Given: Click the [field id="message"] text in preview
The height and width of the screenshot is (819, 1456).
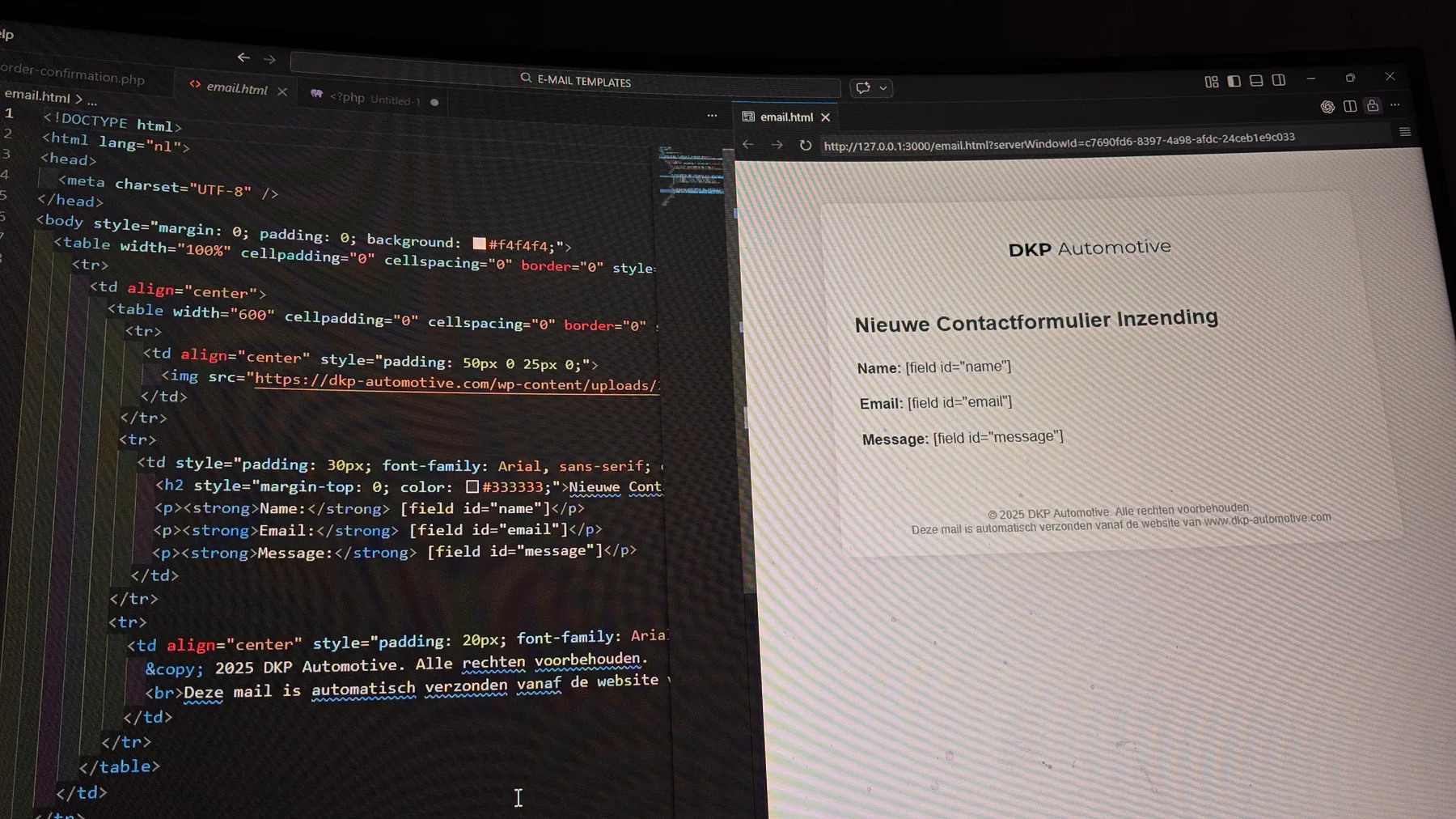Looking at the screenshot, I should click(x=998, y=437).
